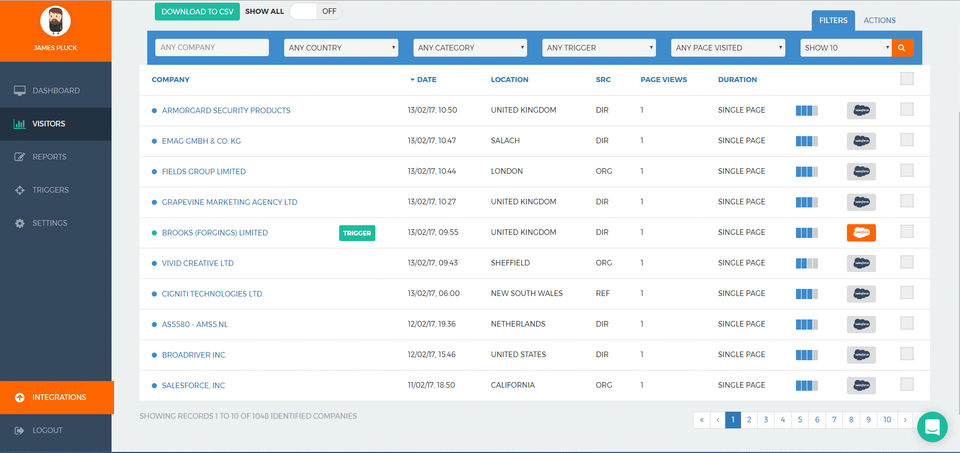The height and width of the screenshot is (453, 960).
Task: Click the next-page arrow in pagination
Action: tap(905, 420)
